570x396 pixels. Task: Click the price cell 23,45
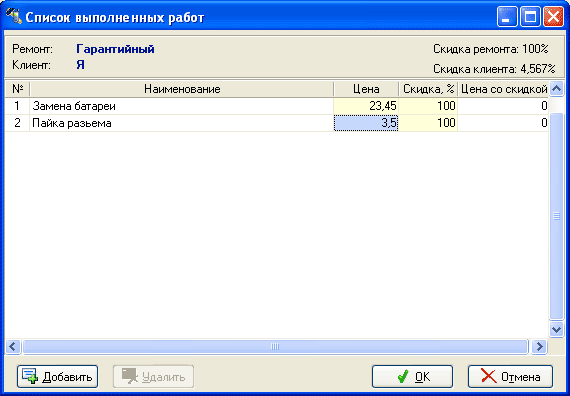pos(366,106)
